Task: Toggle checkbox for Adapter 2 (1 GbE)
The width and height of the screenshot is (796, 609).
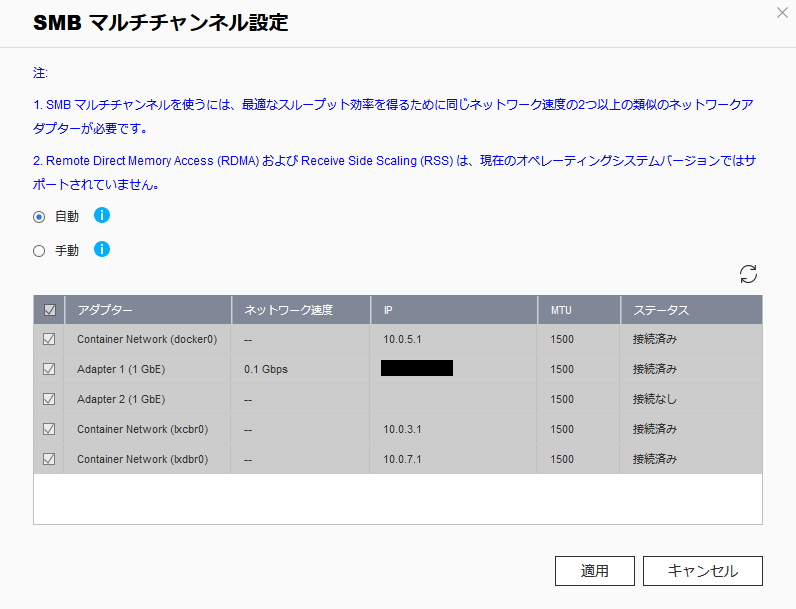Action: 49,399
